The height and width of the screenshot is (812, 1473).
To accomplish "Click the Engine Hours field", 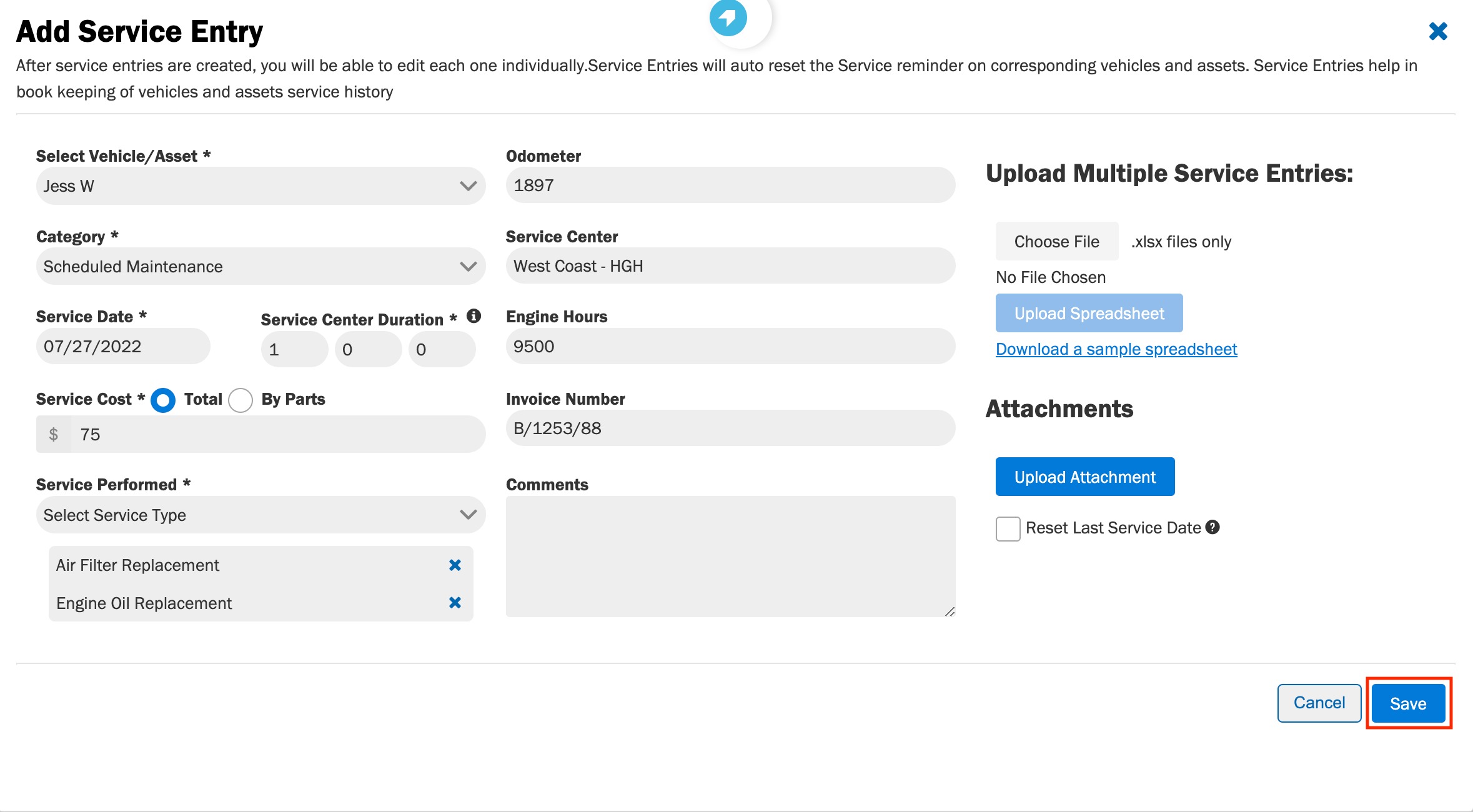I will [x=730, y=347].
